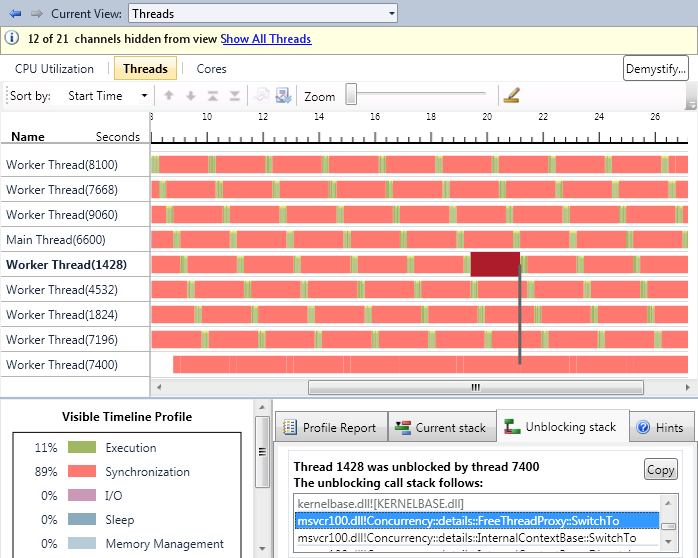Click the forward navigation arrow icon
698x558 pixels.
(x=37, y=14)
